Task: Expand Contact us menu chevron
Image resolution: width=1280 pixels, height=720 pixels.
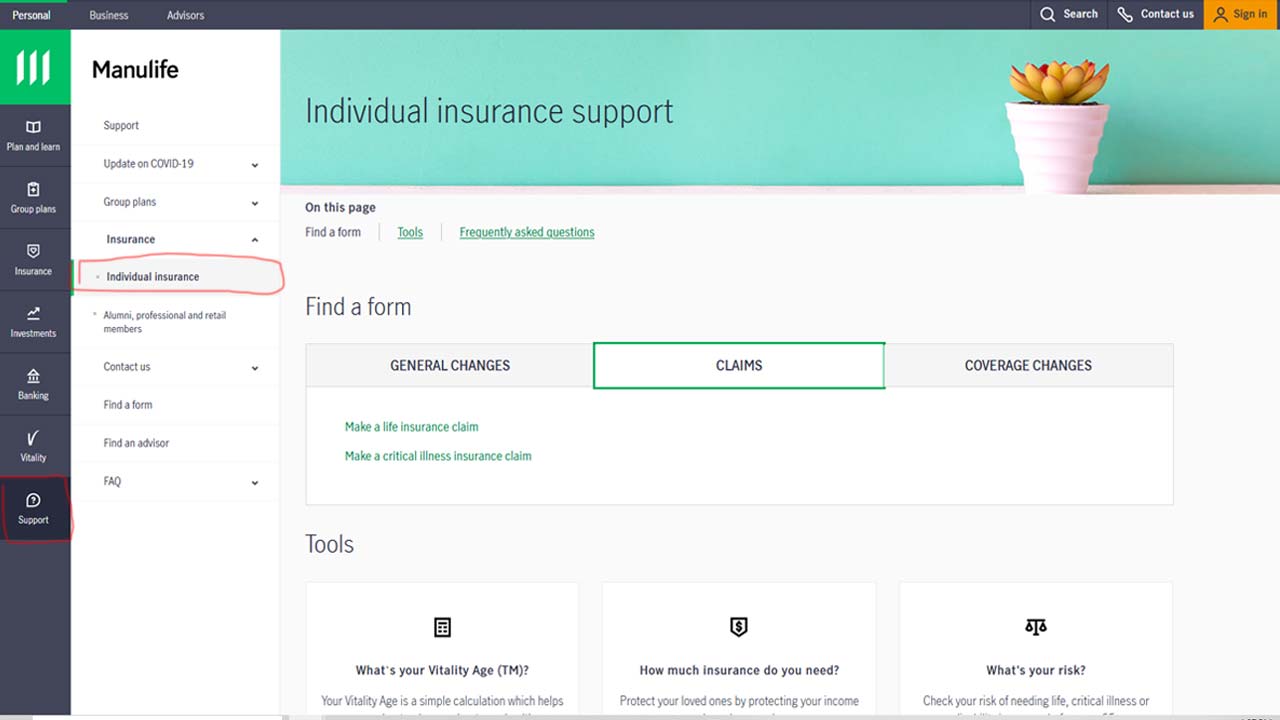Action: (x=254, y=368)
